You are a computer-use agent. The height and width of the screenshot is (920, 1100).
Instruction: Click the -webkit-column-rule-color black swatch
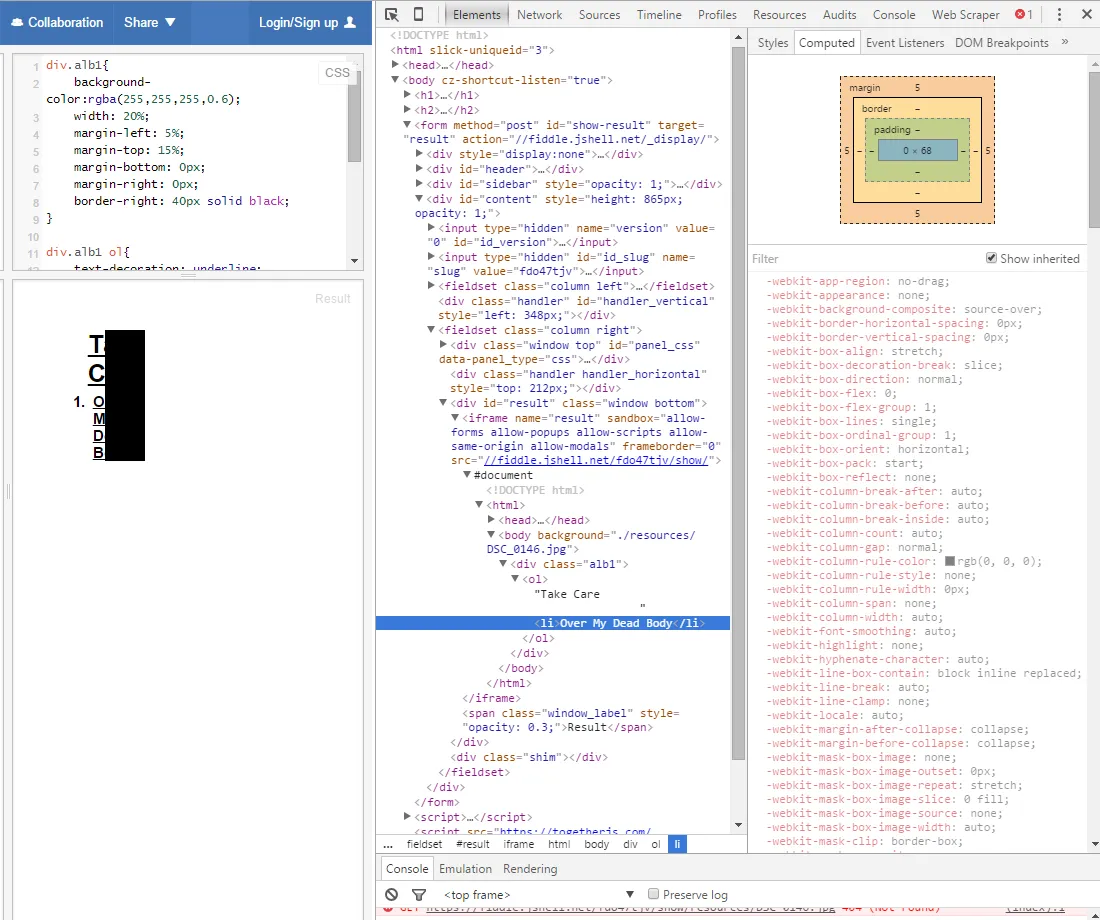click(x=949, y=561)
